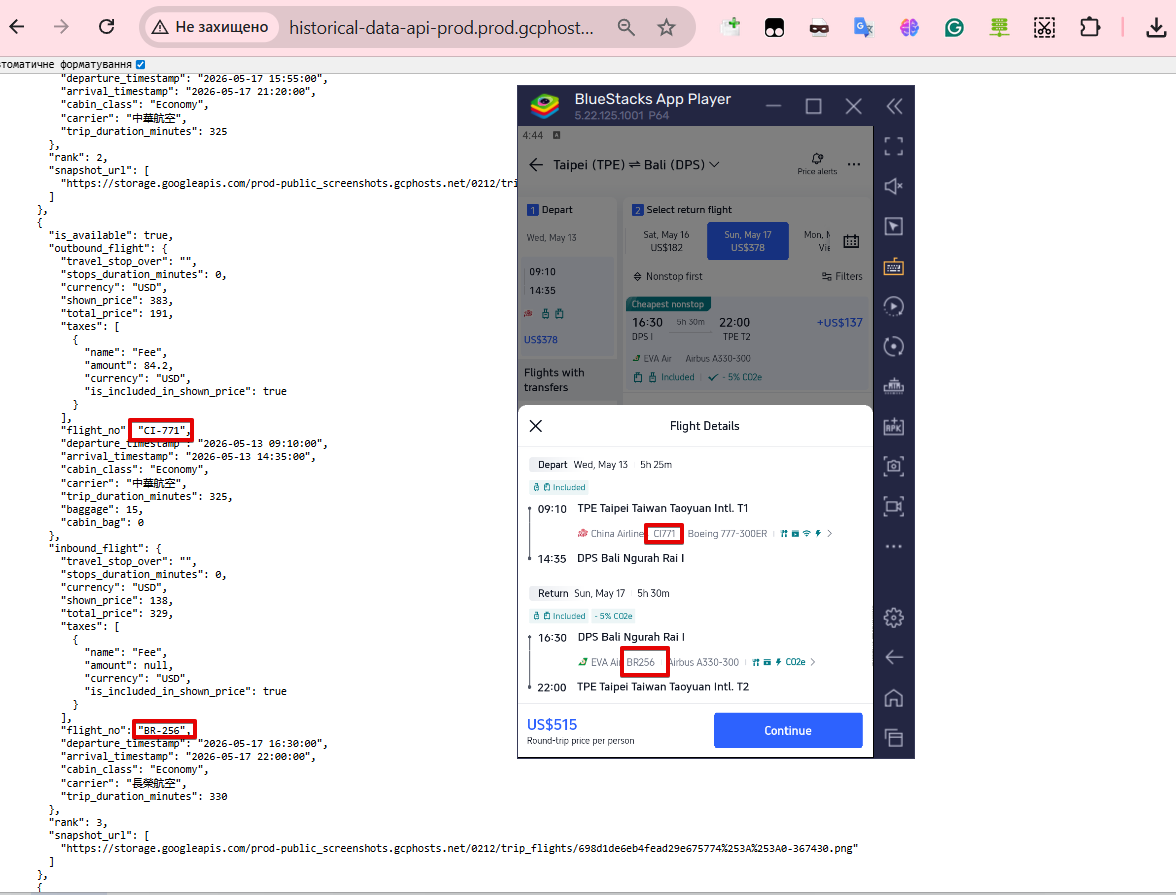
Task: Click the snapshot_url link for rank 3
Action: [460, 848]
